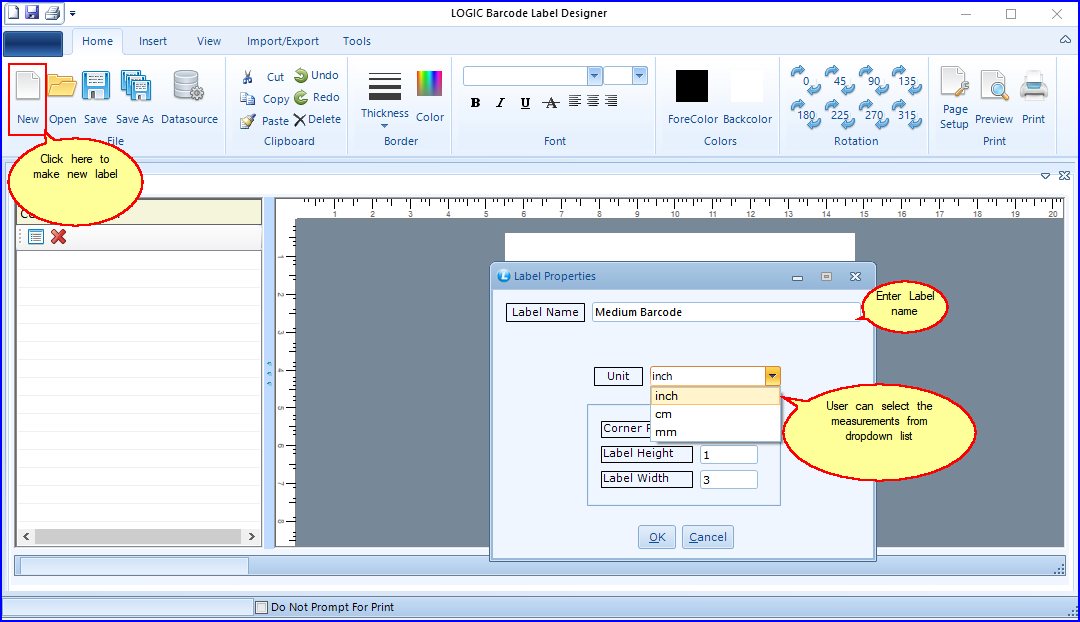Screen dimensions: 1080x622
Task: Switch to the Insert tab
Action: coord(152,41)
